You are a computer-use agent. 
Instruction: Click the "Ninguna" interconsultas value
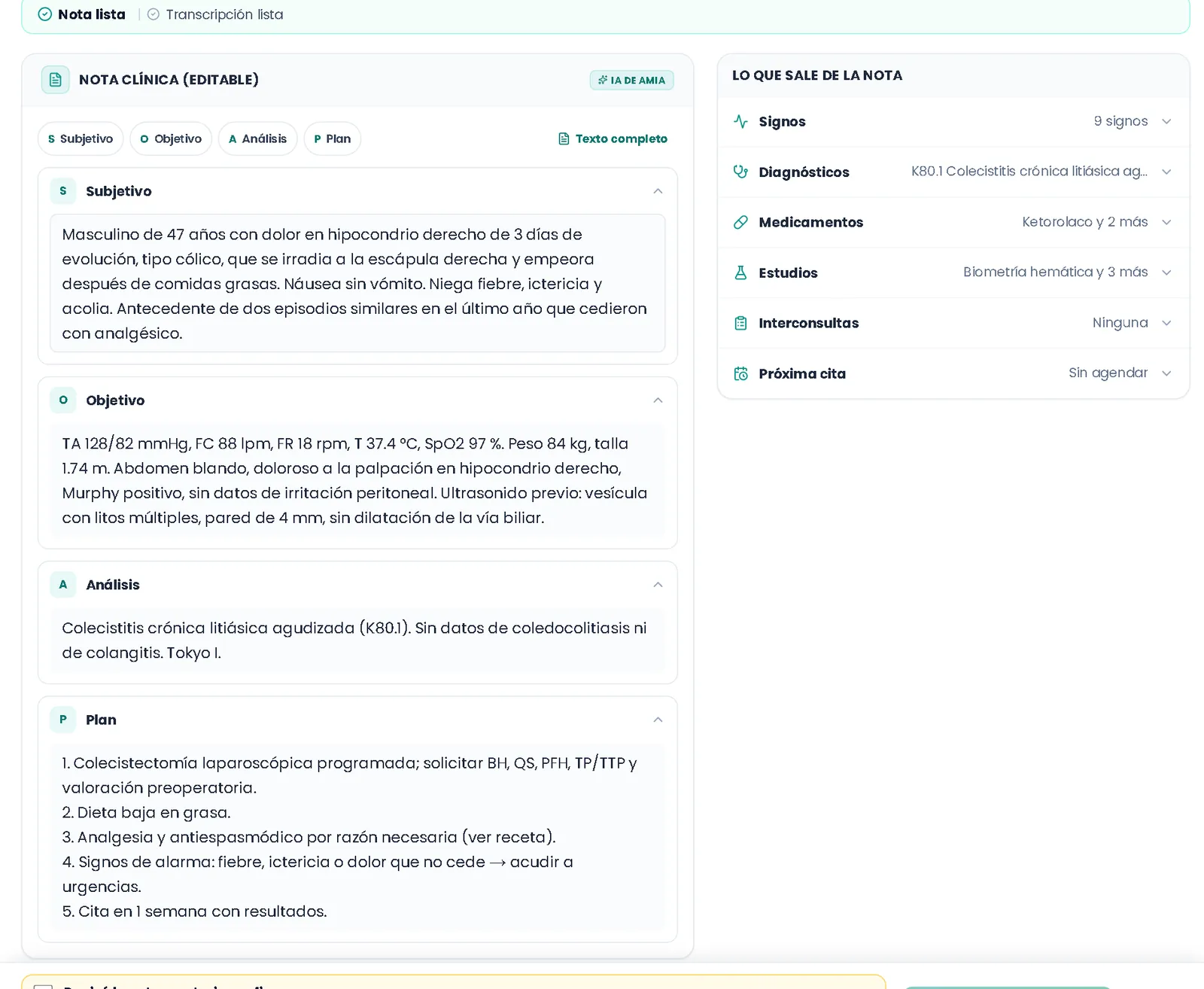click(x=1120, y=323)
